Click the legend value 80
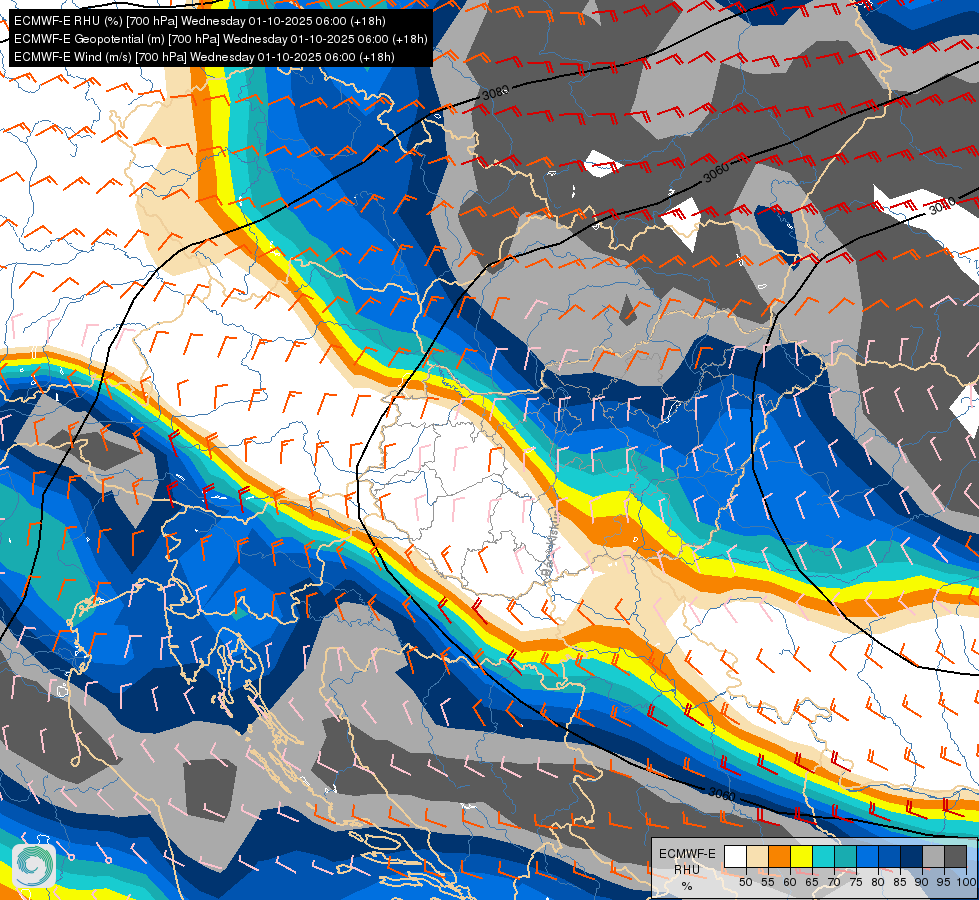 click(x=878, y=882)
